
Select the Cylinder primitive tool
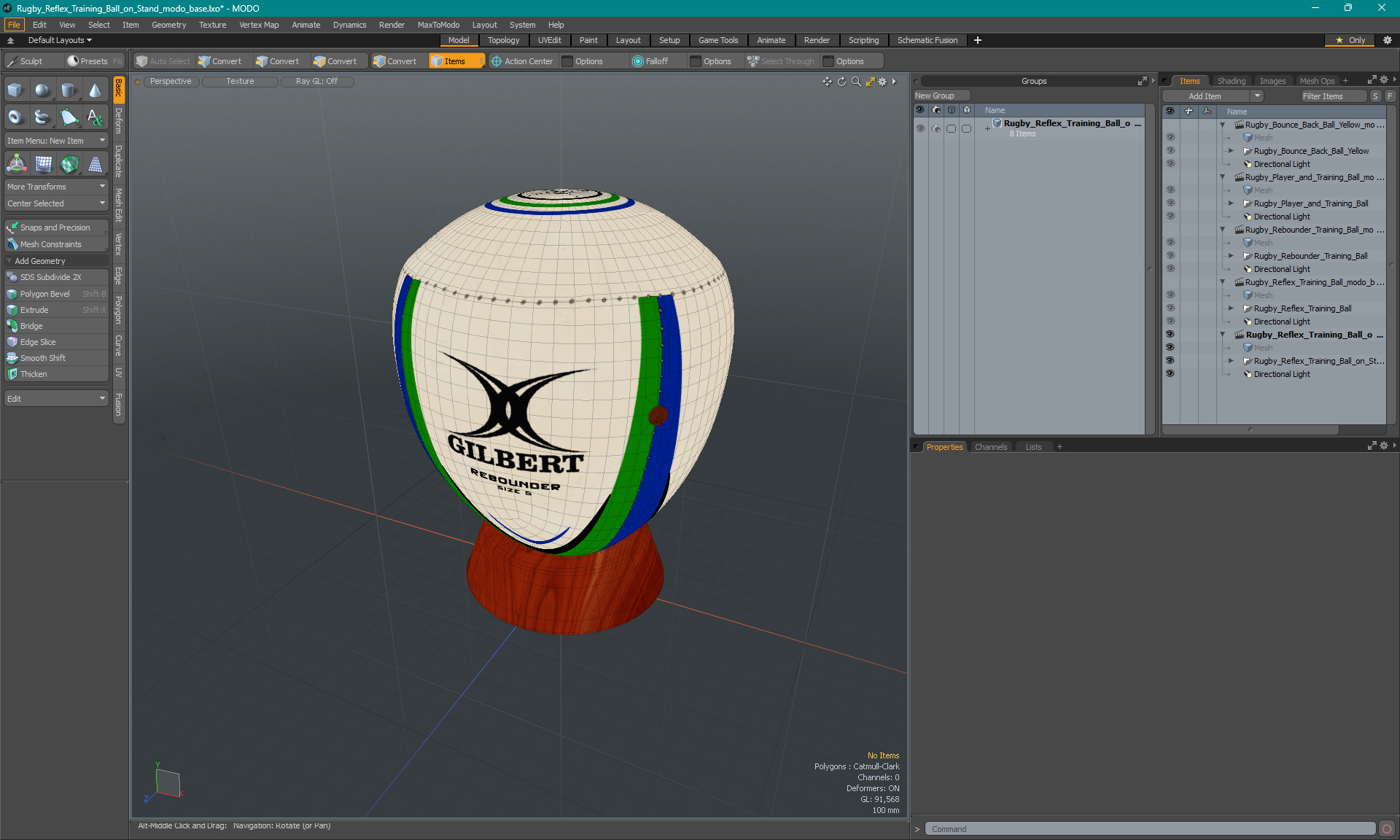pyautogui.click(x=69, y=90)
